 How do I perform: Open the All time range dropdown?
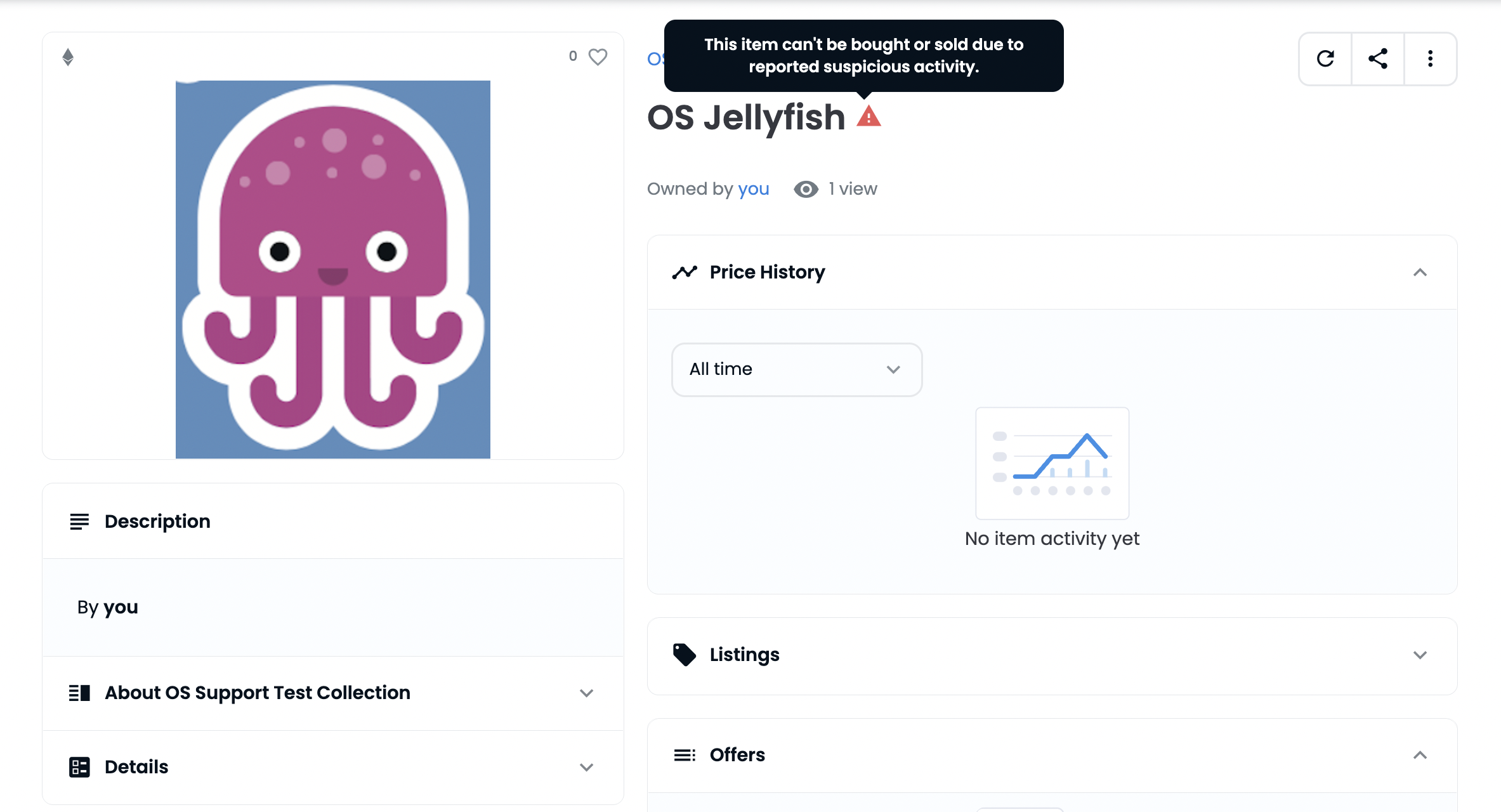(x=796, y=369)
